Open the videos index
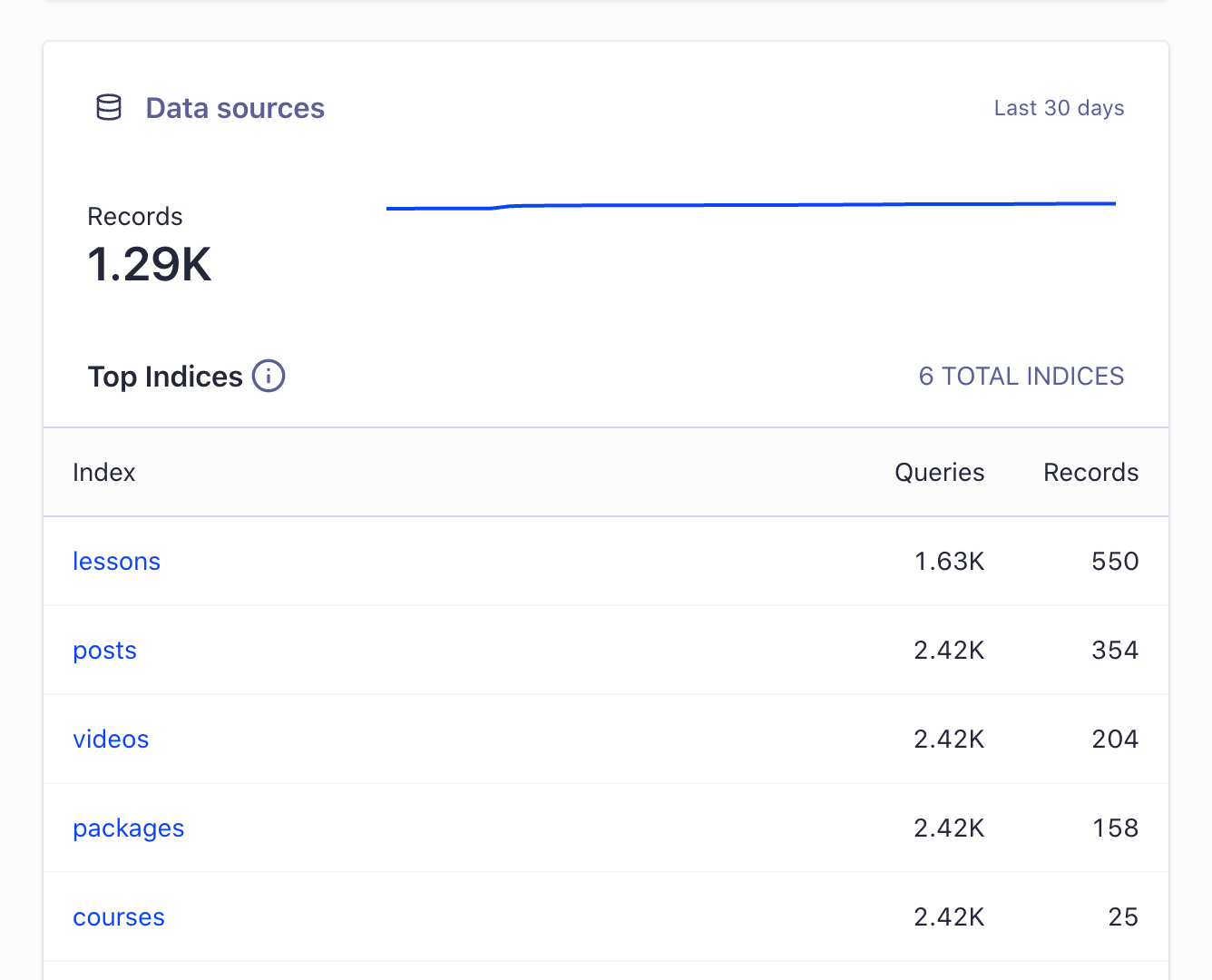The width and height of the screenshot is (1212, 980). tap(111, 739)
